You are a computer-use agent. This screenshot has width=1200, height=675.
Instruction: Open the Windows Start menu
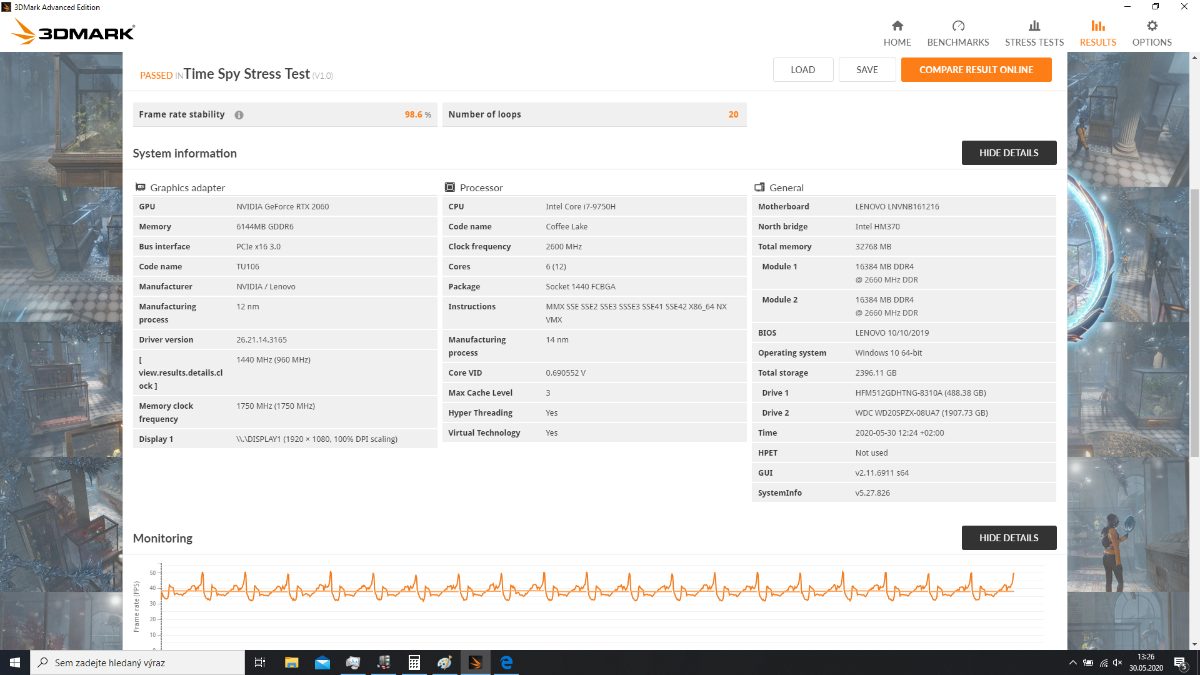tap(15, 662)
